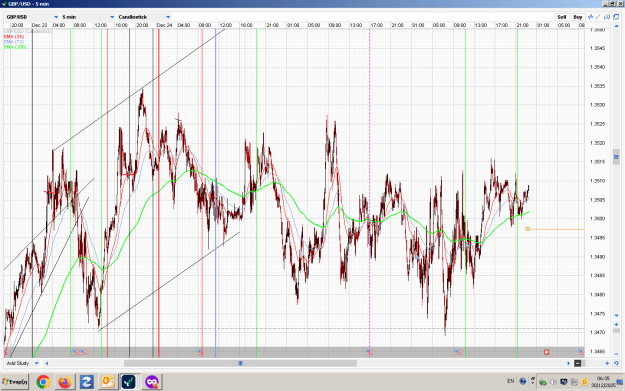The height and width of the screenshot is (391, 625).
Task: Click right arrow of horizontal time scrollbar
Action: [568, 363]
